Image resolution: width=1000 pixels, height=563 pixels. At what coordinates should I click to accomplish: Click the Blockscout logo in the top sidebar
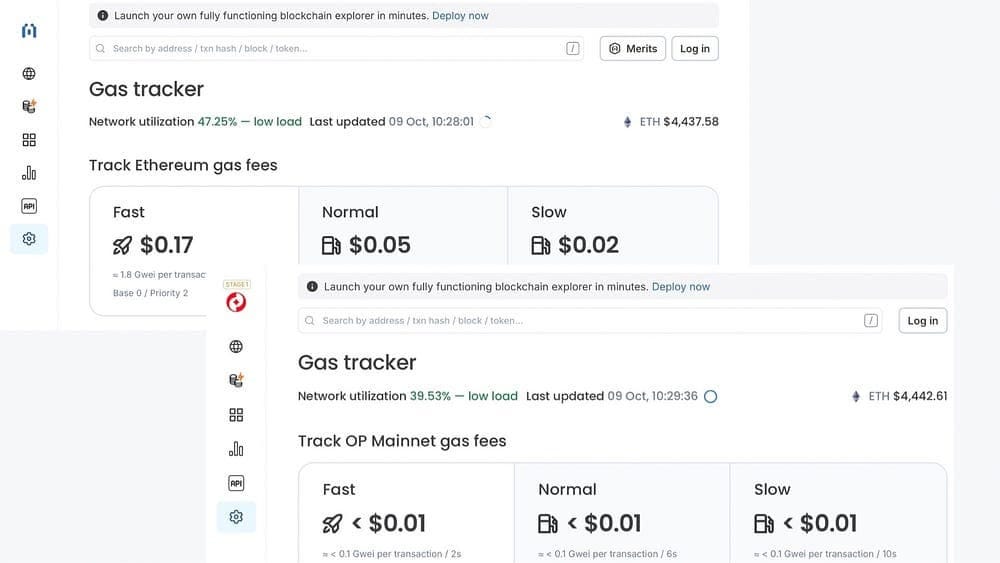click(x=29, y=31)
